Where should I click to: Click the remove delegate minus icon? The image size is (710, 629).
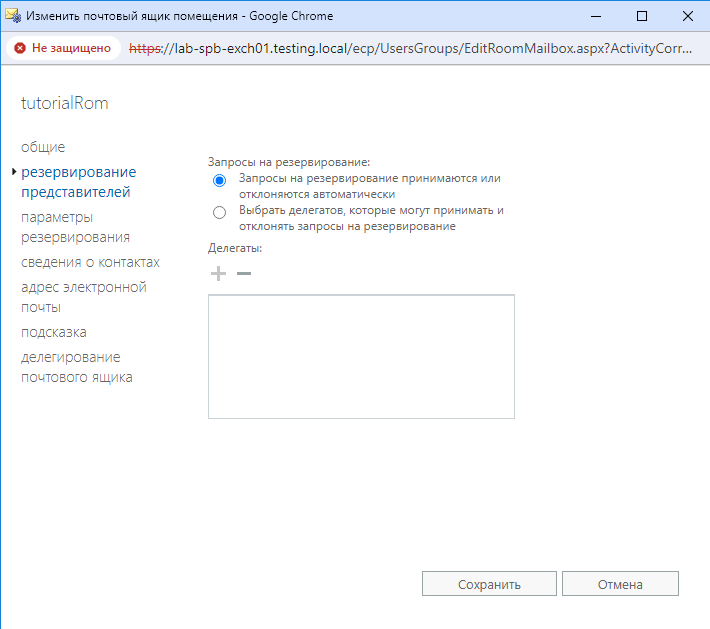click(x=243, y=274)
